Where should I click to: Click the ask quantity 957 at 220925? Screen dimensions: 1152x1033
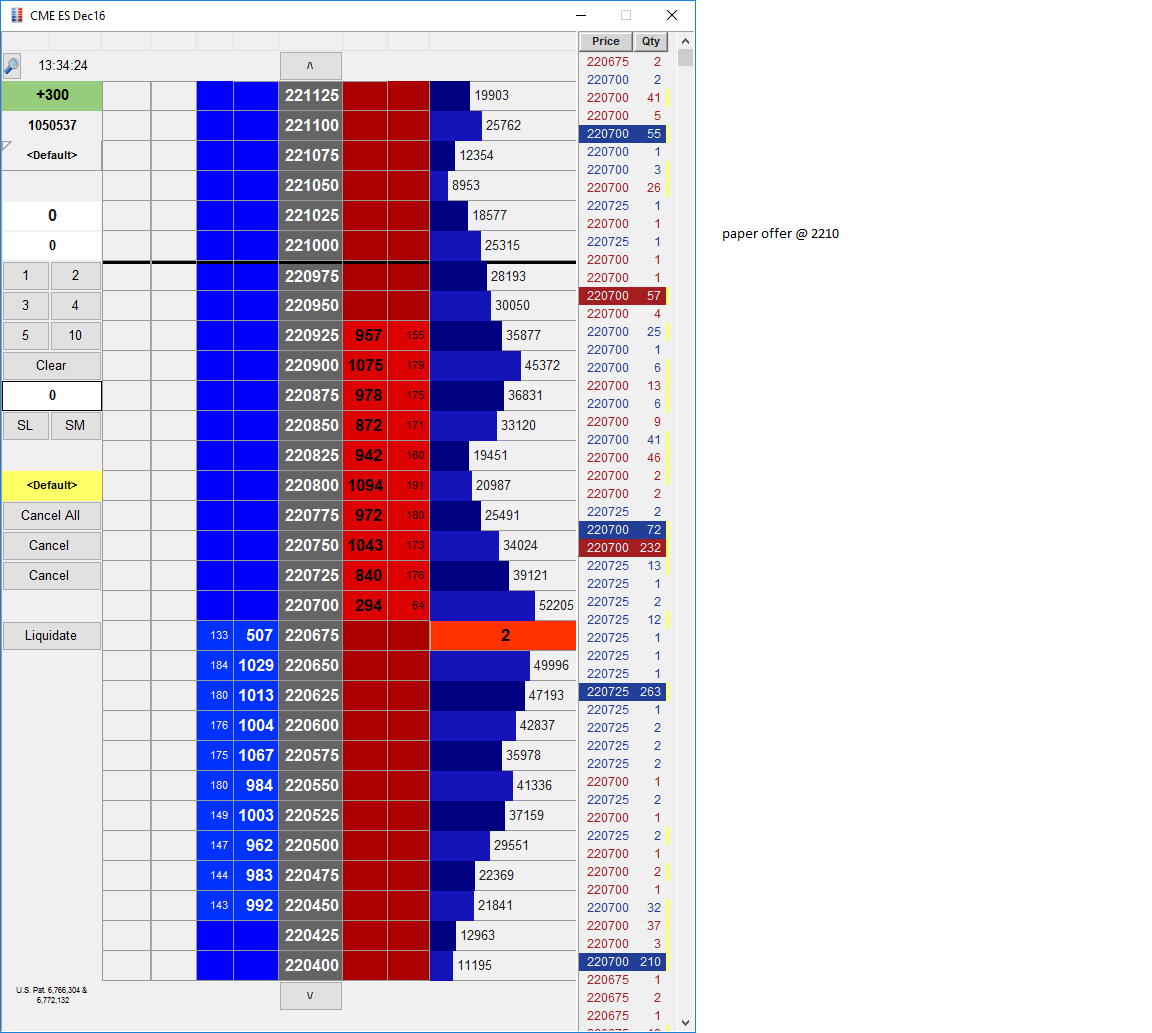coord(365,336)
